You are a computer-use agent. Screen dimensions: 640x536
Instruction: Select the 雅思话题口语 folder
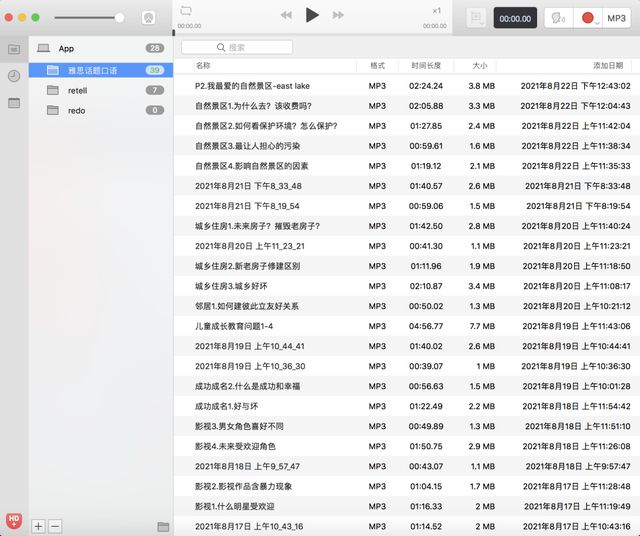pyautogui.click(x=101, y=70)
